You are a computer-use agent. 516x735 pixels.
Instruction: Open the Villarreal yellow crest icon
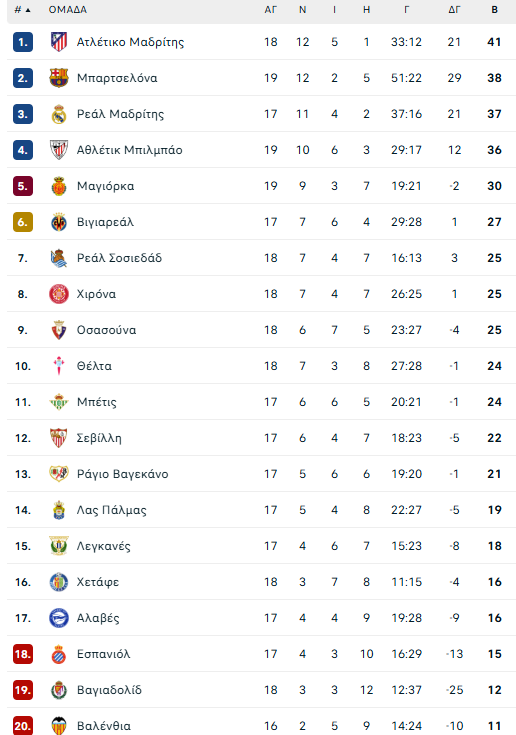pos(59,222)
